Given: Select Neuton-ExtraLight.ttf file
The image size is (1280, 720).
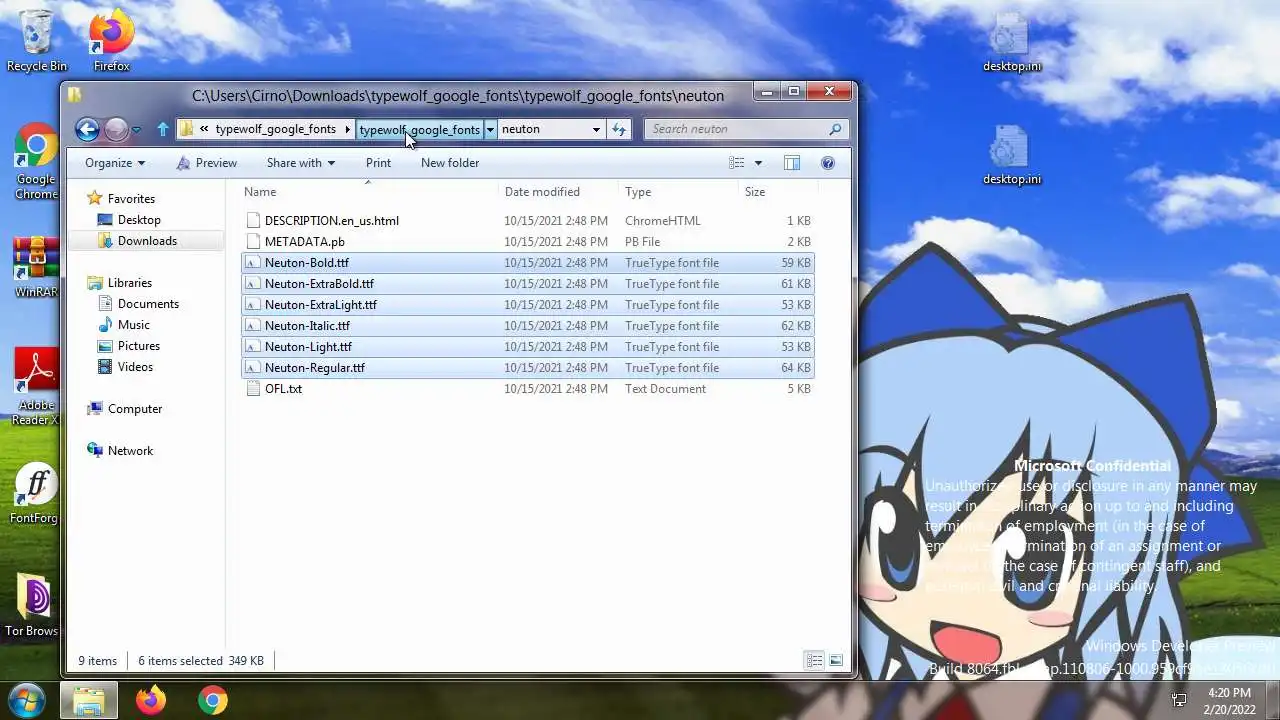Looking at the screenshot, I should 528,305.
